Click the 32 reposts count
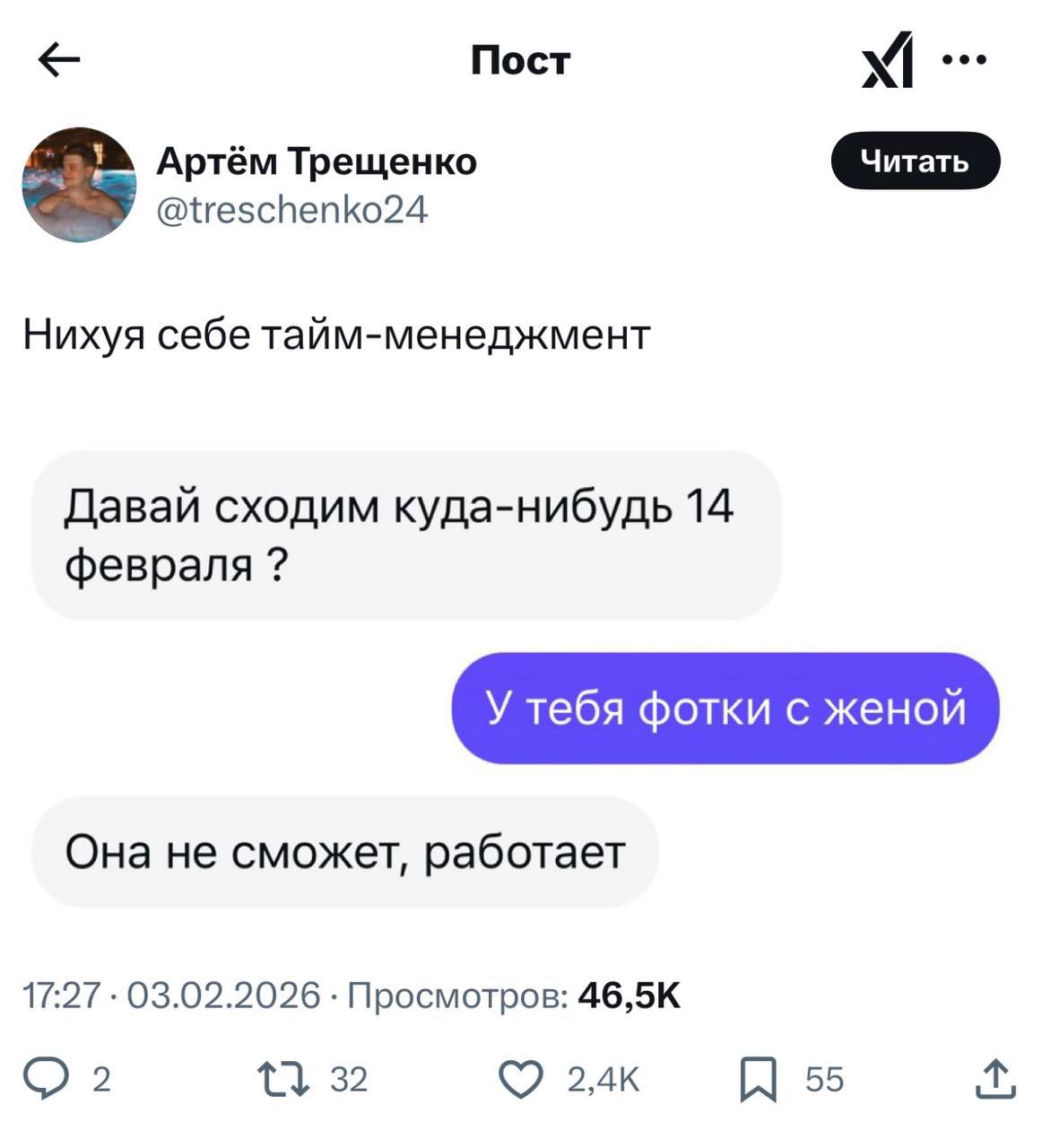 pyautogui.click(x=349, y=1079)
